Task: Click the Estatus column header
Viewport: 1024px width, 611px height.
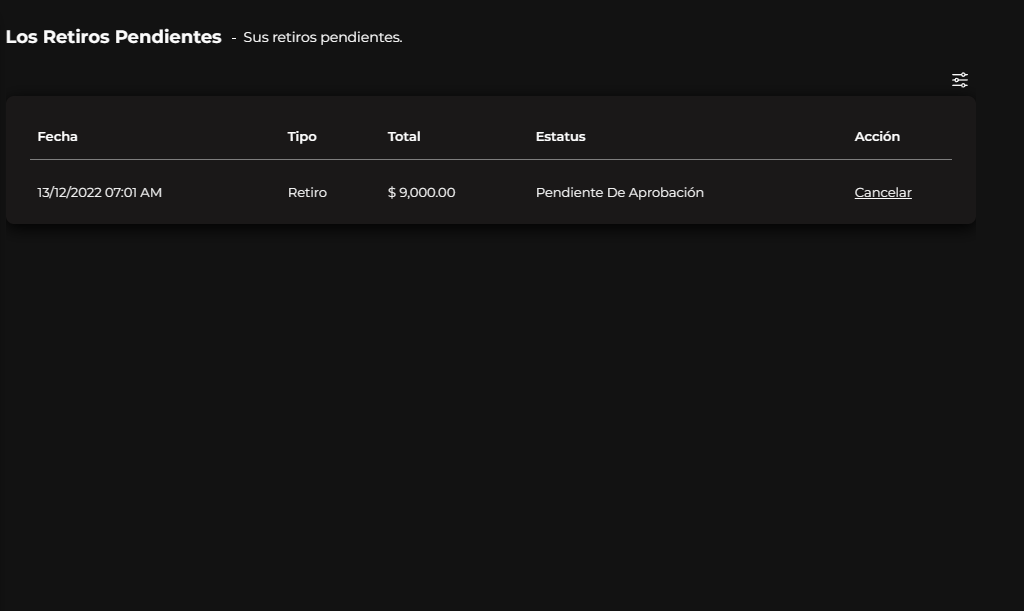Action: [560, 137]
